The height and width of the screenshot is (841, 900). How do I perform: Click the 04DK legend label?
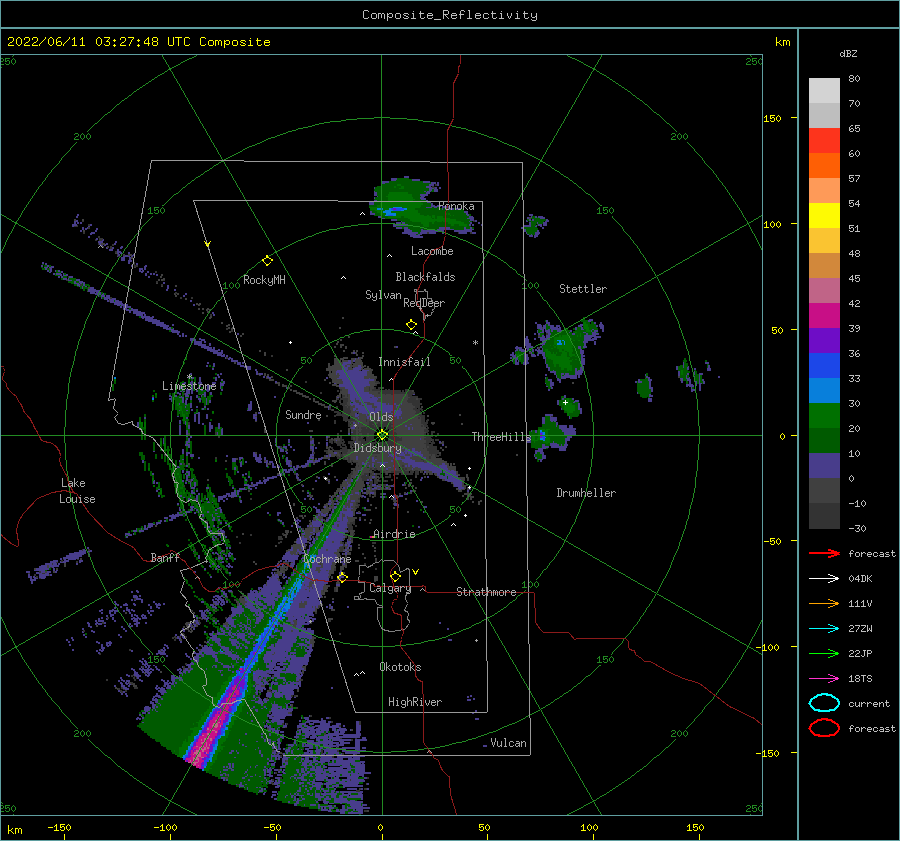860,579
